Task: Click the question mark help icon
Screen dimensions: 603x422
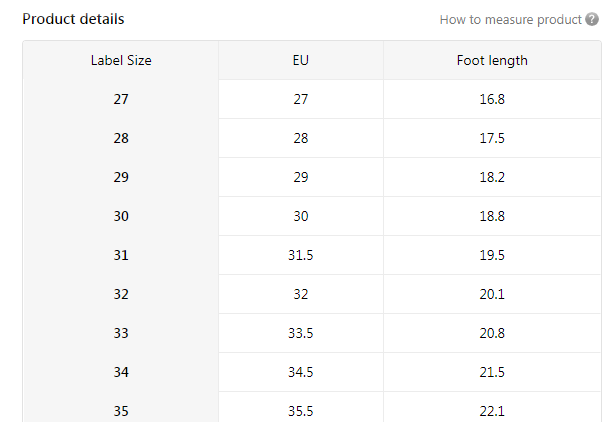Action: pos(592,20)
